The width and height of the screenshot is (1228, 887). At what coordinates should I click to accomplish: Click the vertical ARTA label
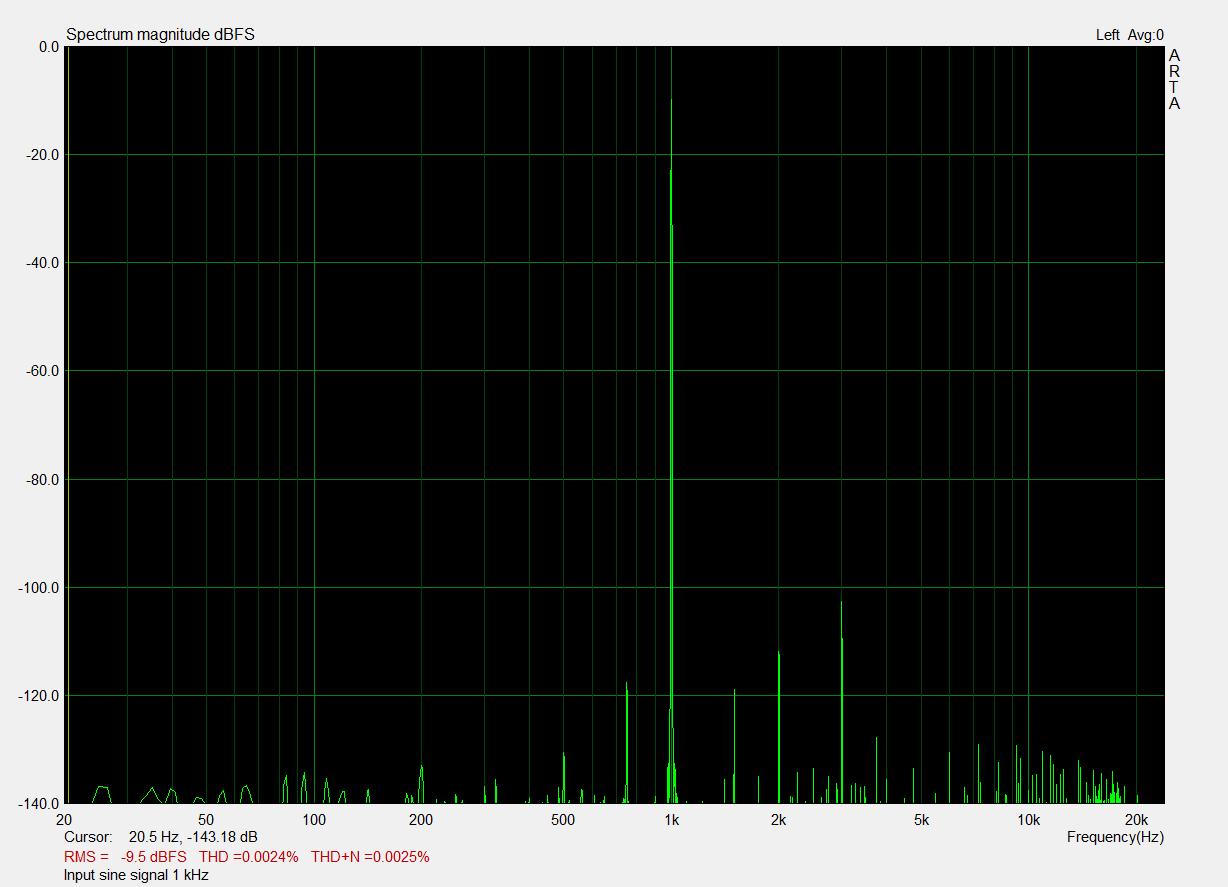click(1174, 79)
